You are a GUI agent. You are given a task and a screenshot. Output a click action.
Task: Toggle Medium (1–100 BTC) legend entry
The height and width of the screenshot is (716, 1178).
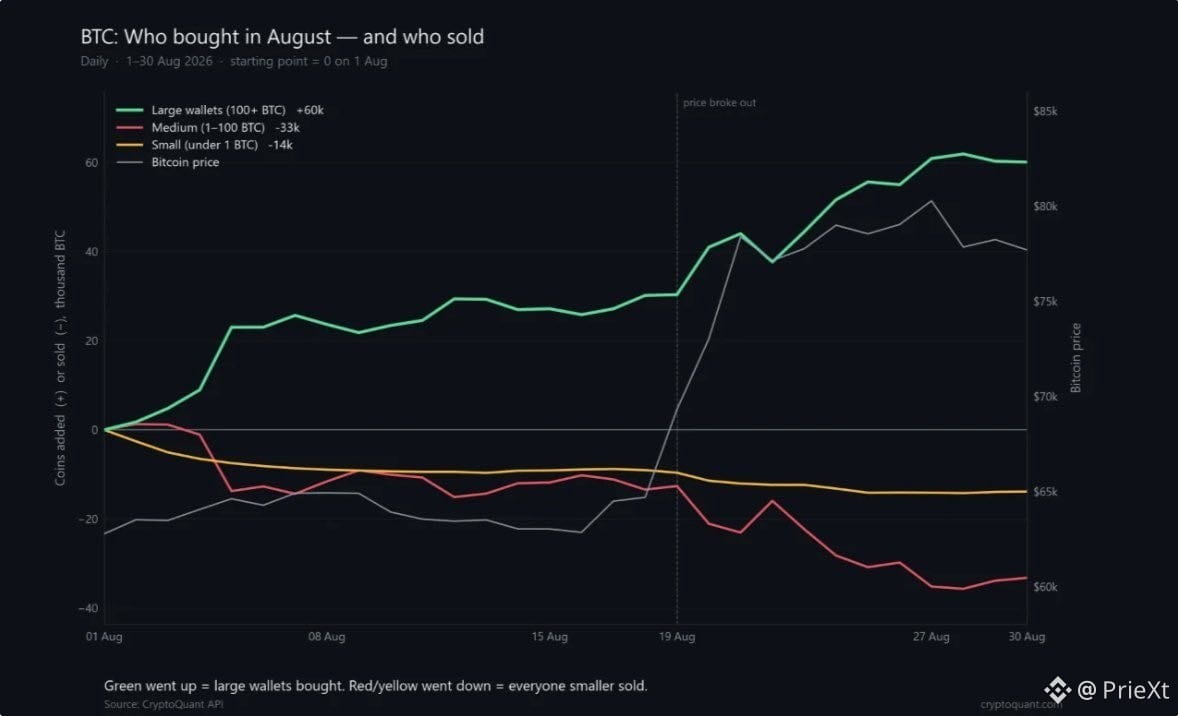tap(208, 128)
